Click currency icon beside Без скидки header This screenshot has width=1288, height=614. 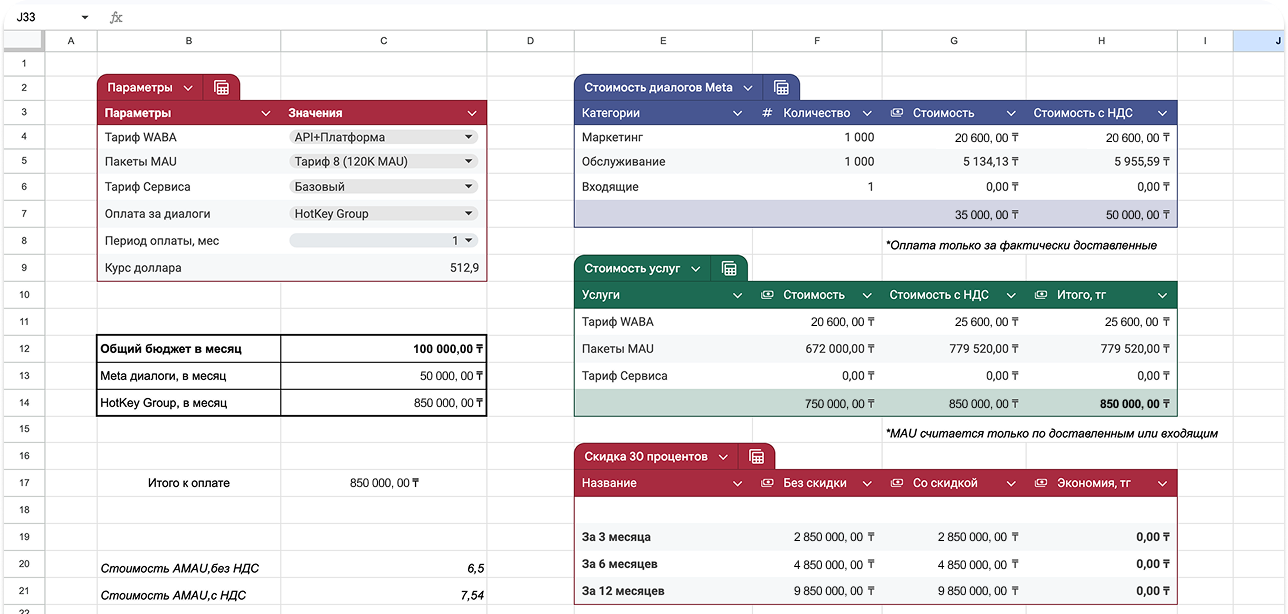pos(767,483)
